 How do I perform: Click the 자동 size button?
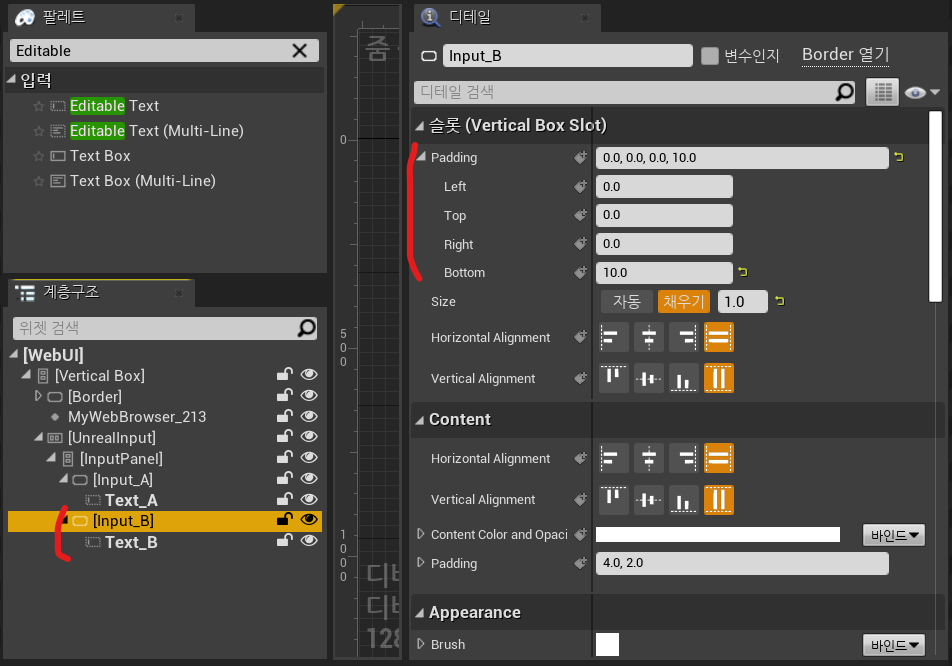626,301
